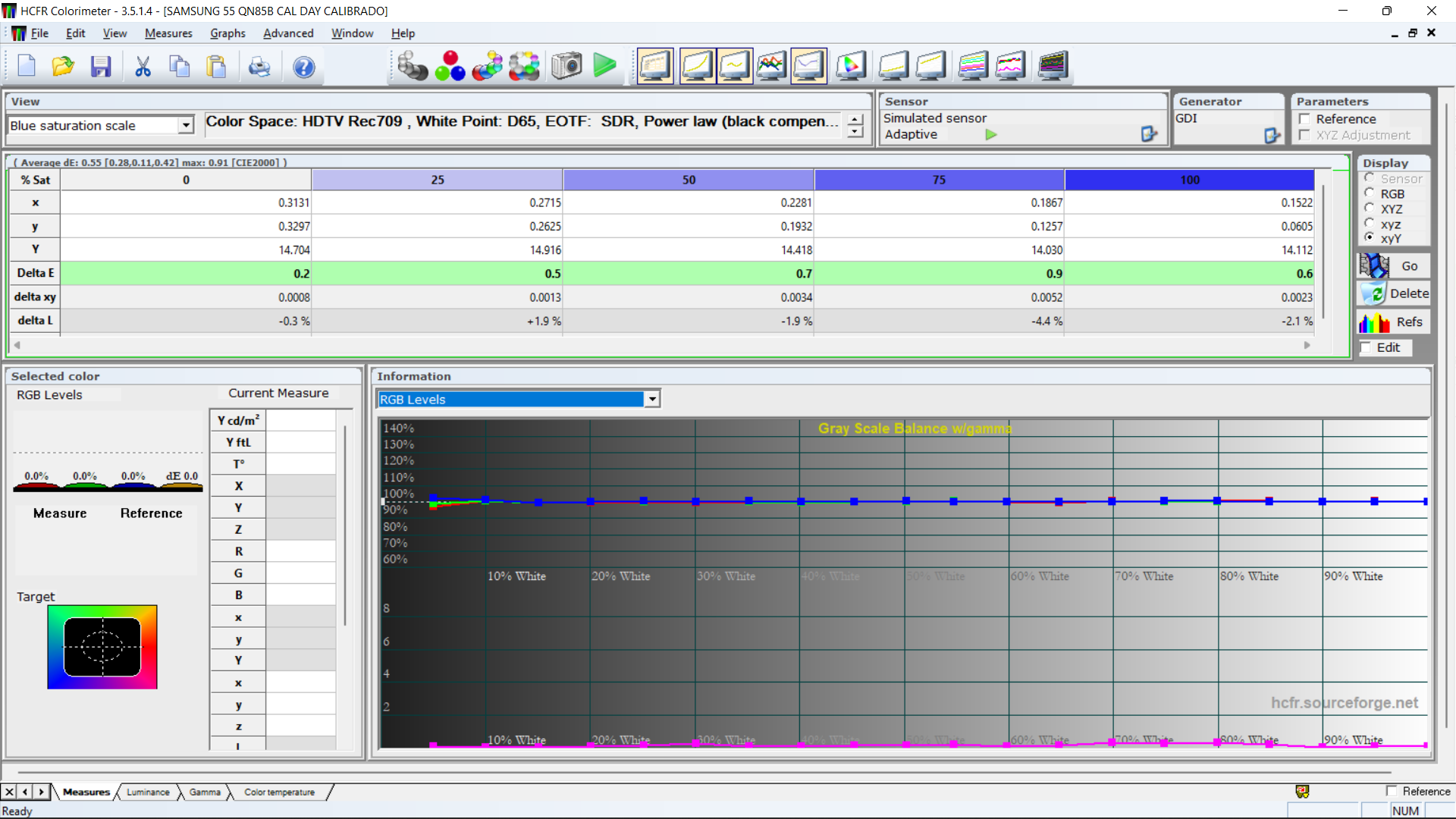The height and width of the screenshot is (819, 1456).
Task: Step the color space description upward
Action: (x=855, y=120)
